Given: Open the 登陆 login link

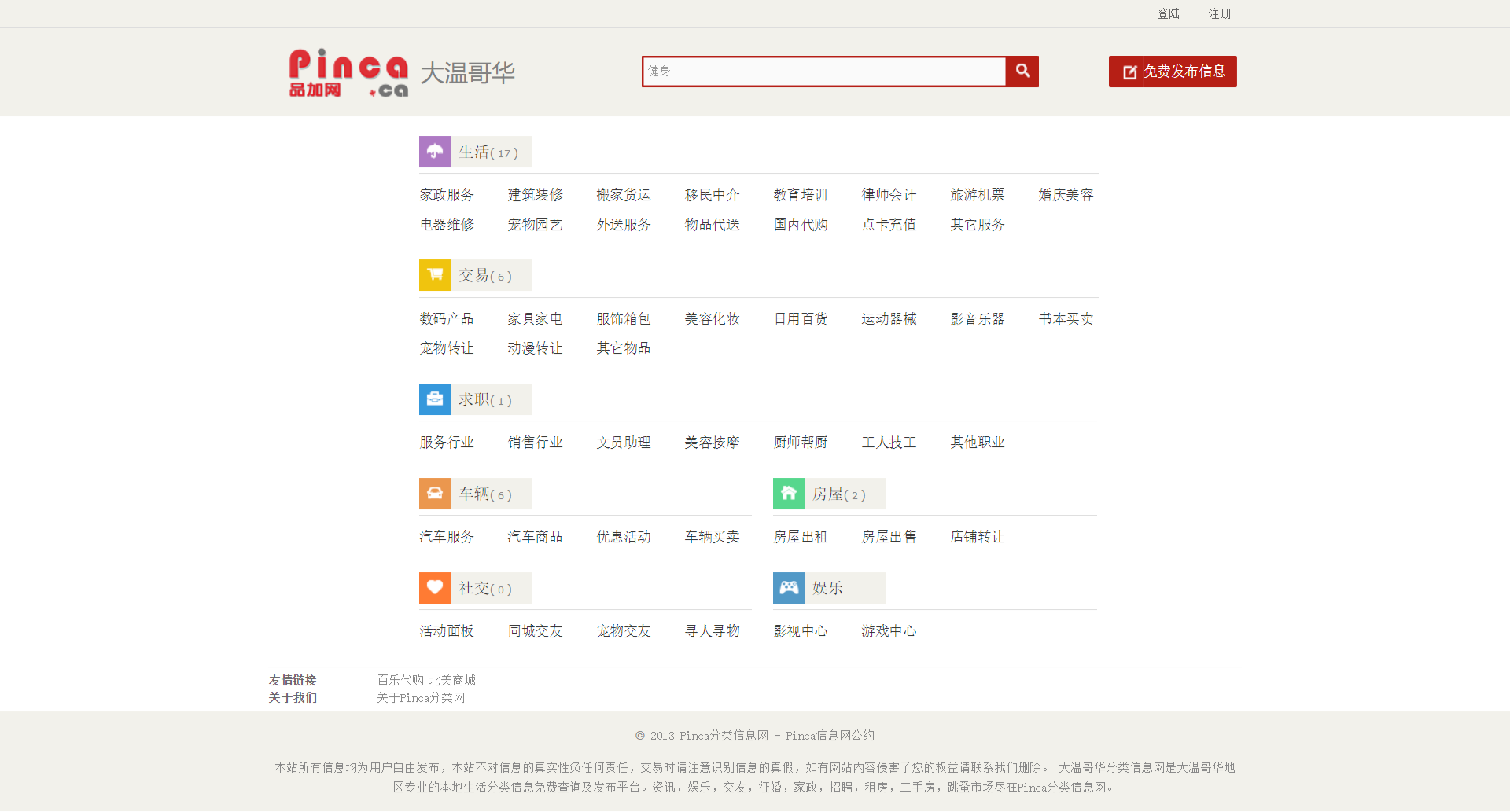Looking at the screenshot, I should pyautogui.click(x=1168, y=14).
